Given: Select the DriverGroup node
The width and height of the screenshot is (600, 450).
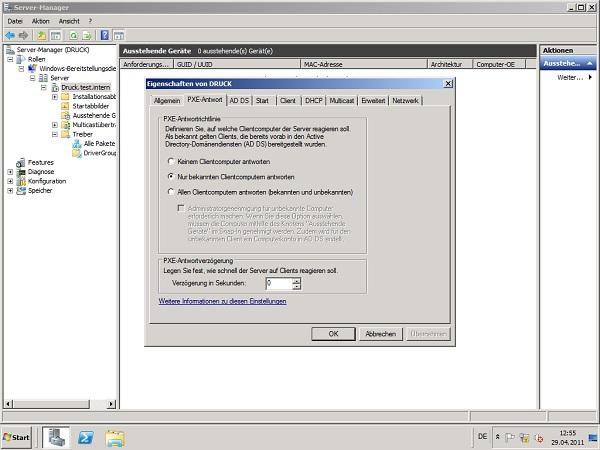Looking at the screenshot, I should click(100, 153).
